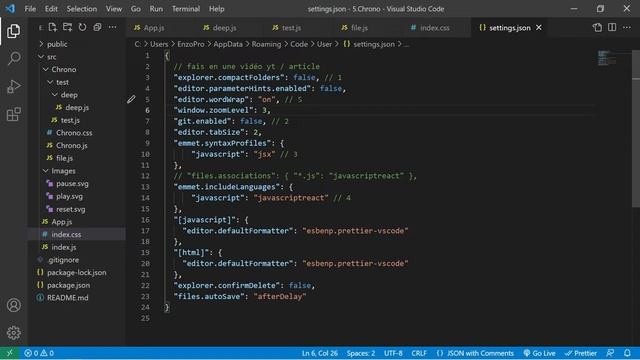This screenshot has height=360, width=640.
Task: Close the settings.json tab
Action: [x=539, y=27]
